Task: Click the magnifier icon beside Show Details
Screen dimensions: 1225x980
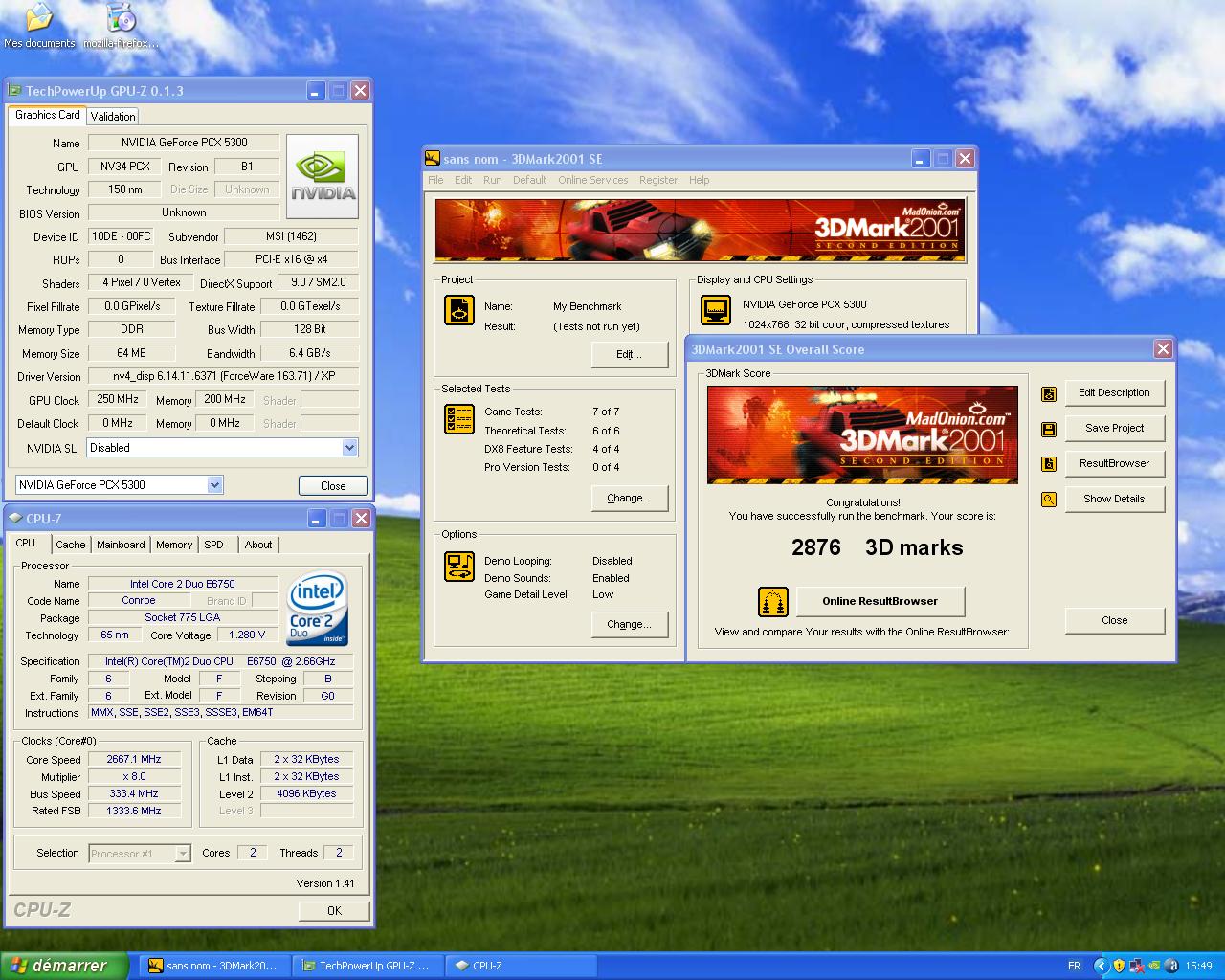Action: point(1049,500)
